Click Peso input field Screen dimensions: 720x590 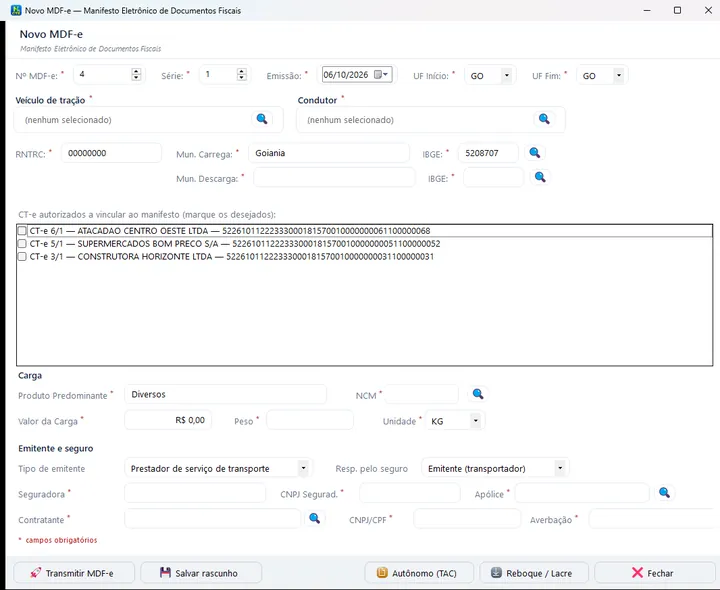(310, 420)
